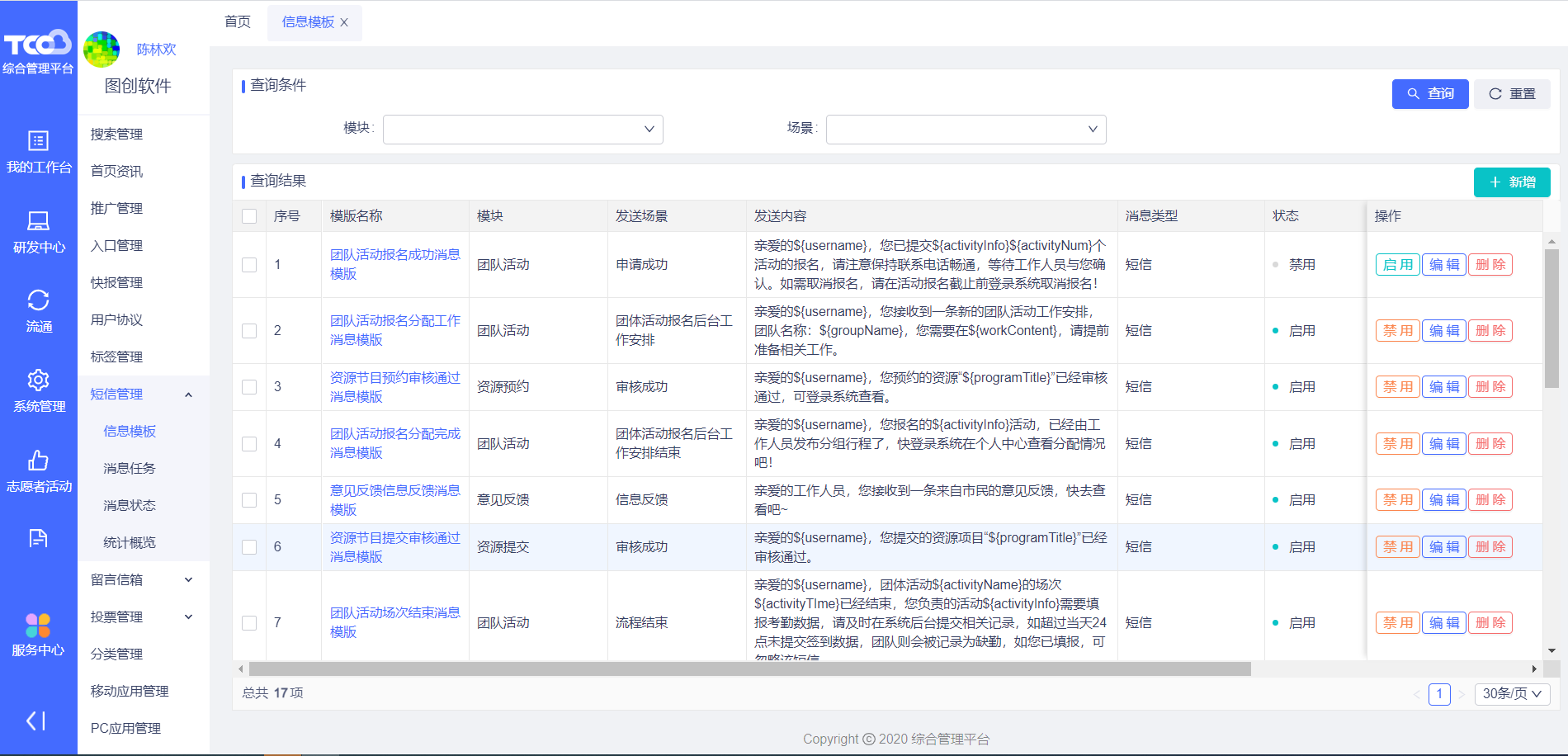
Task: Collapse sidebar with the bottom arrow icon
Action: (36, 721)
